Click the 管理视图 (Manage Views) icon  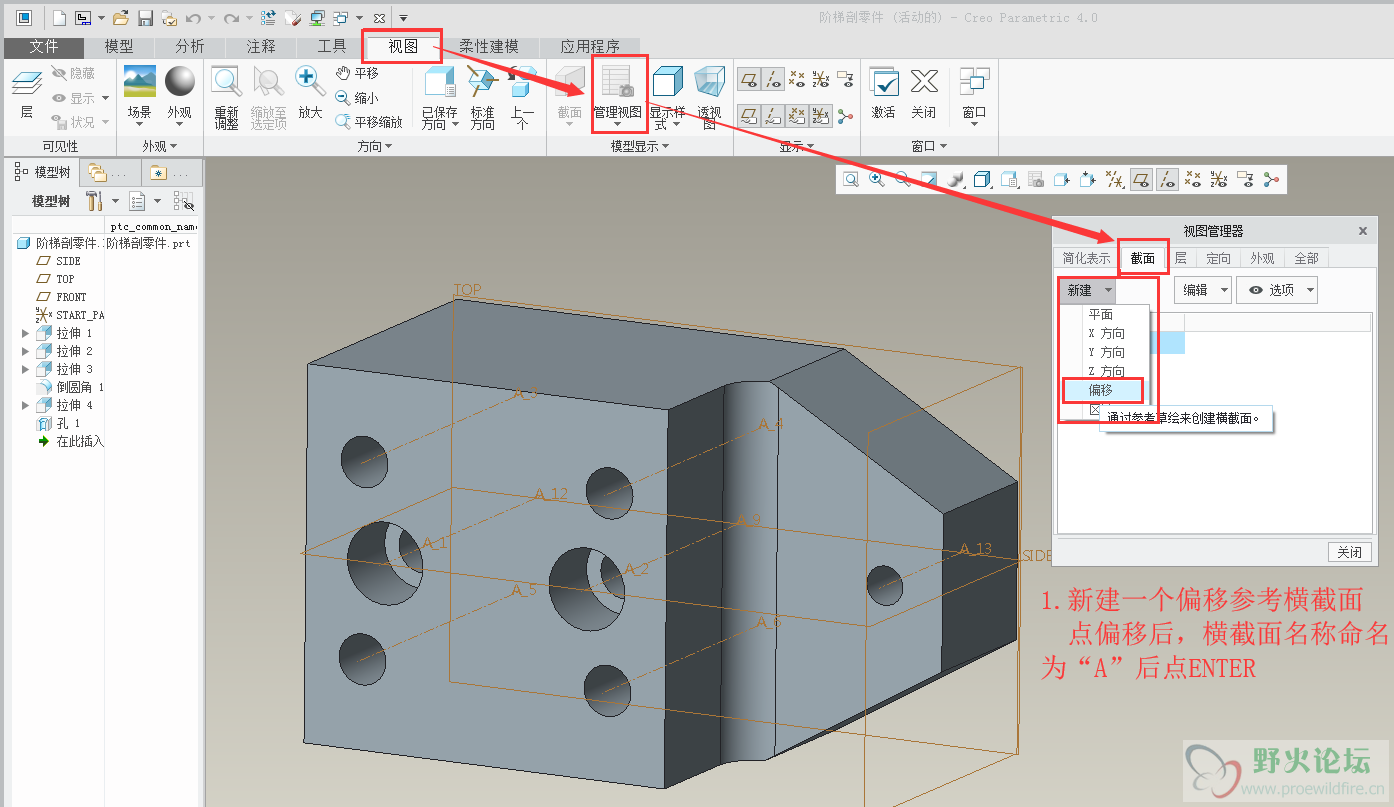(x=617, y=84)
